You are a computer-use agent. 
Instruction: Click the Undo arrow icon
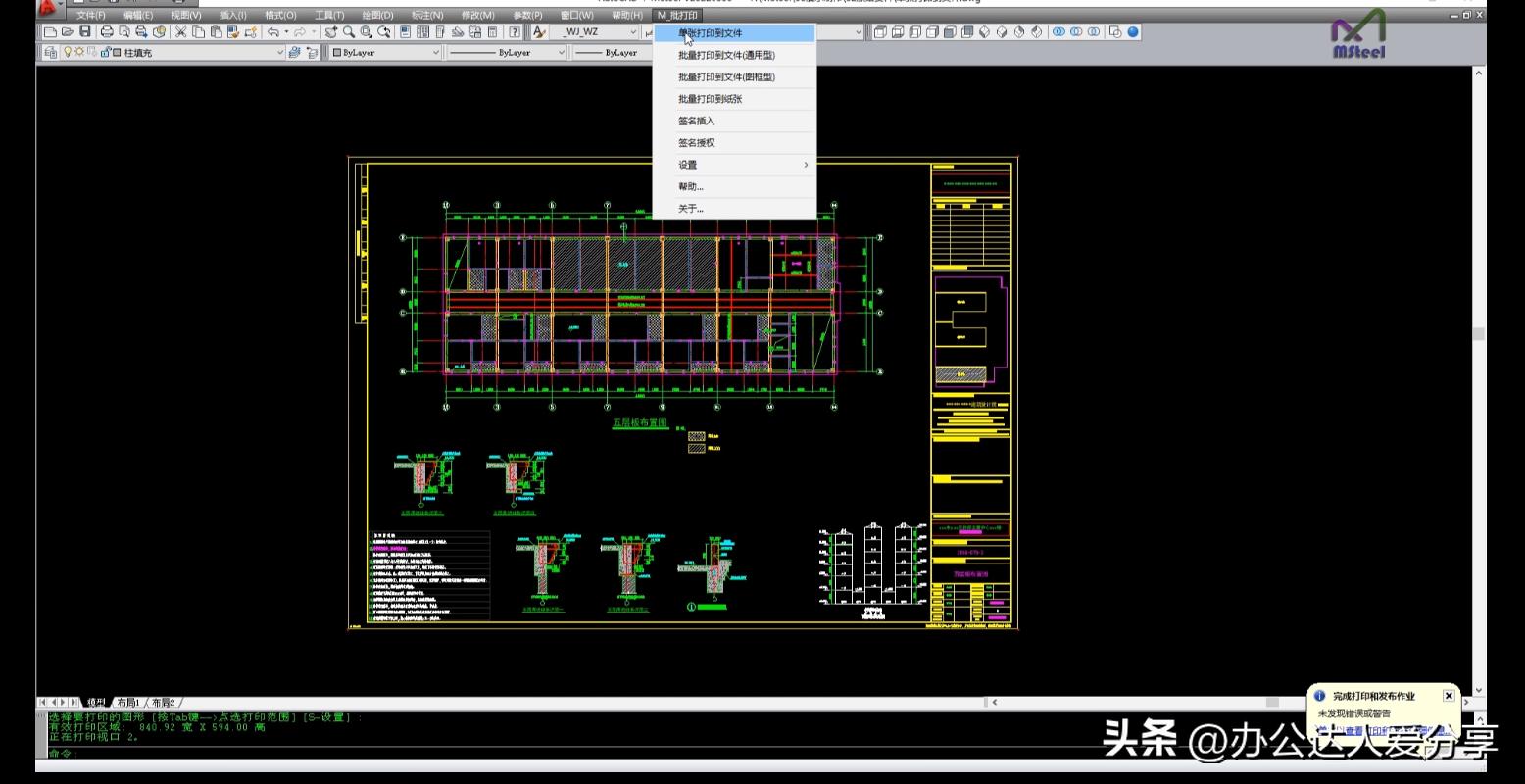(271, 32)
